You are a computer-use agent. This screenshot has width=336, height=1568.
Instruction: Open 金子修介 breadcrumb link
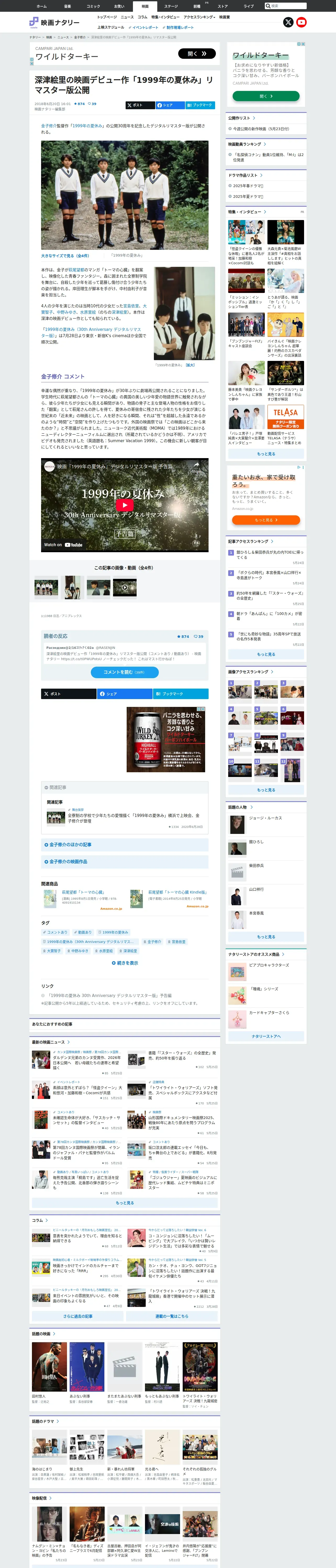[80, 37]
